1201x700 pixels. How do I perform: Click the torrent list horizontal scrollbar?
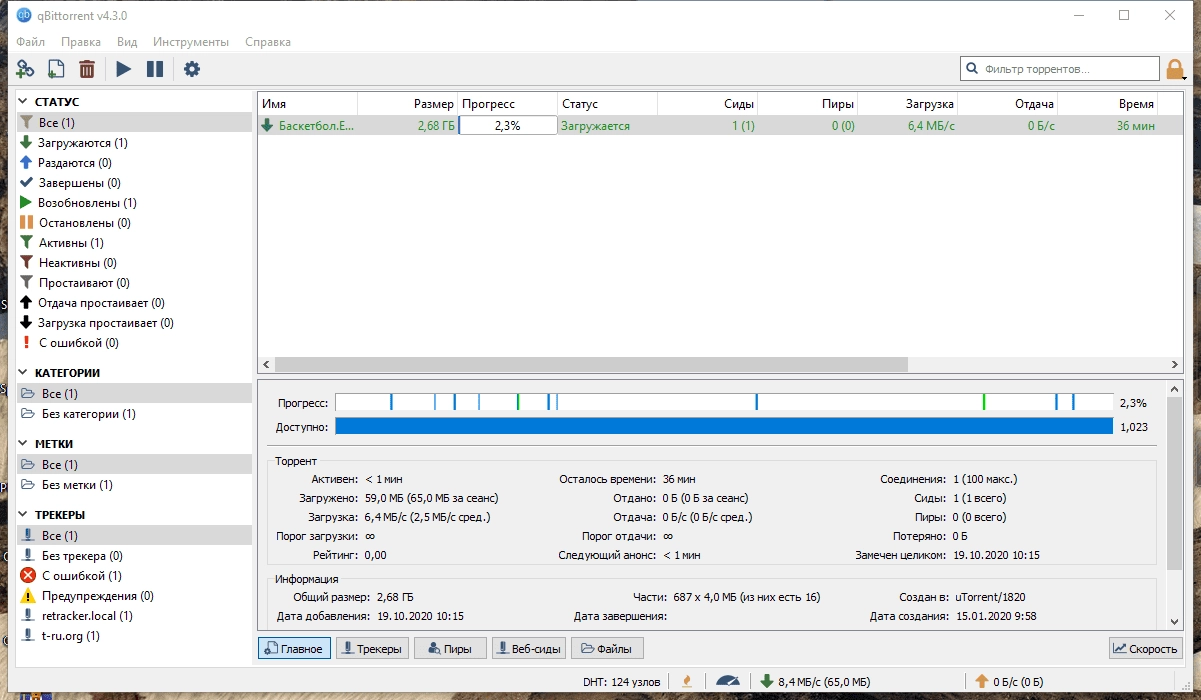(x=591, y=365)
